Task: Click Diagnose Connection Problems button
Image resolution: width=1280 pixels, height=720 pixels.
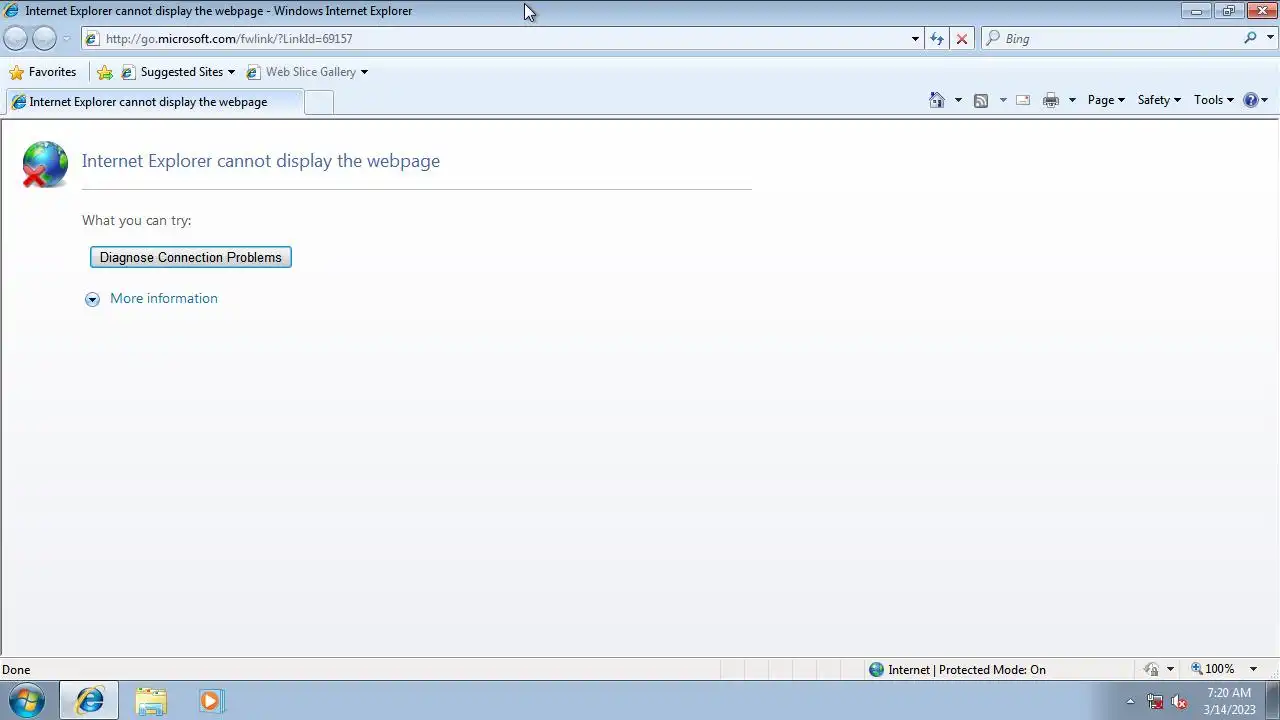Action: click(x=191, y=257)
